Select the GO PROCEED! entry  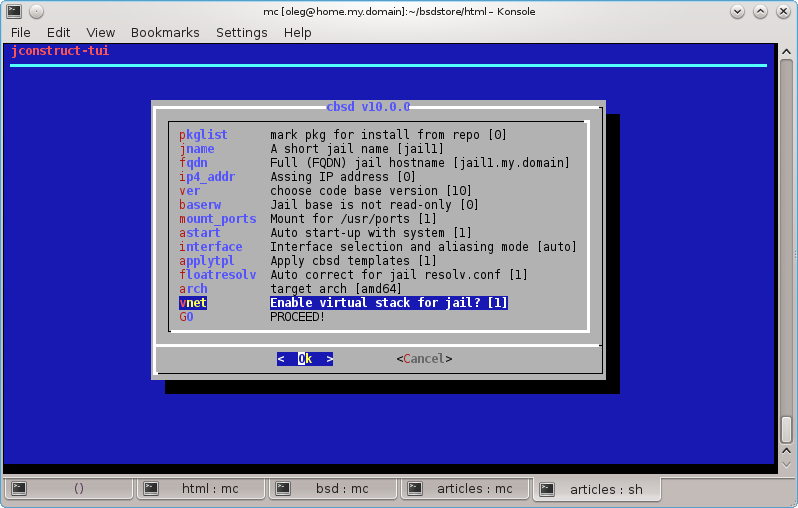click(x=252, y=317)
